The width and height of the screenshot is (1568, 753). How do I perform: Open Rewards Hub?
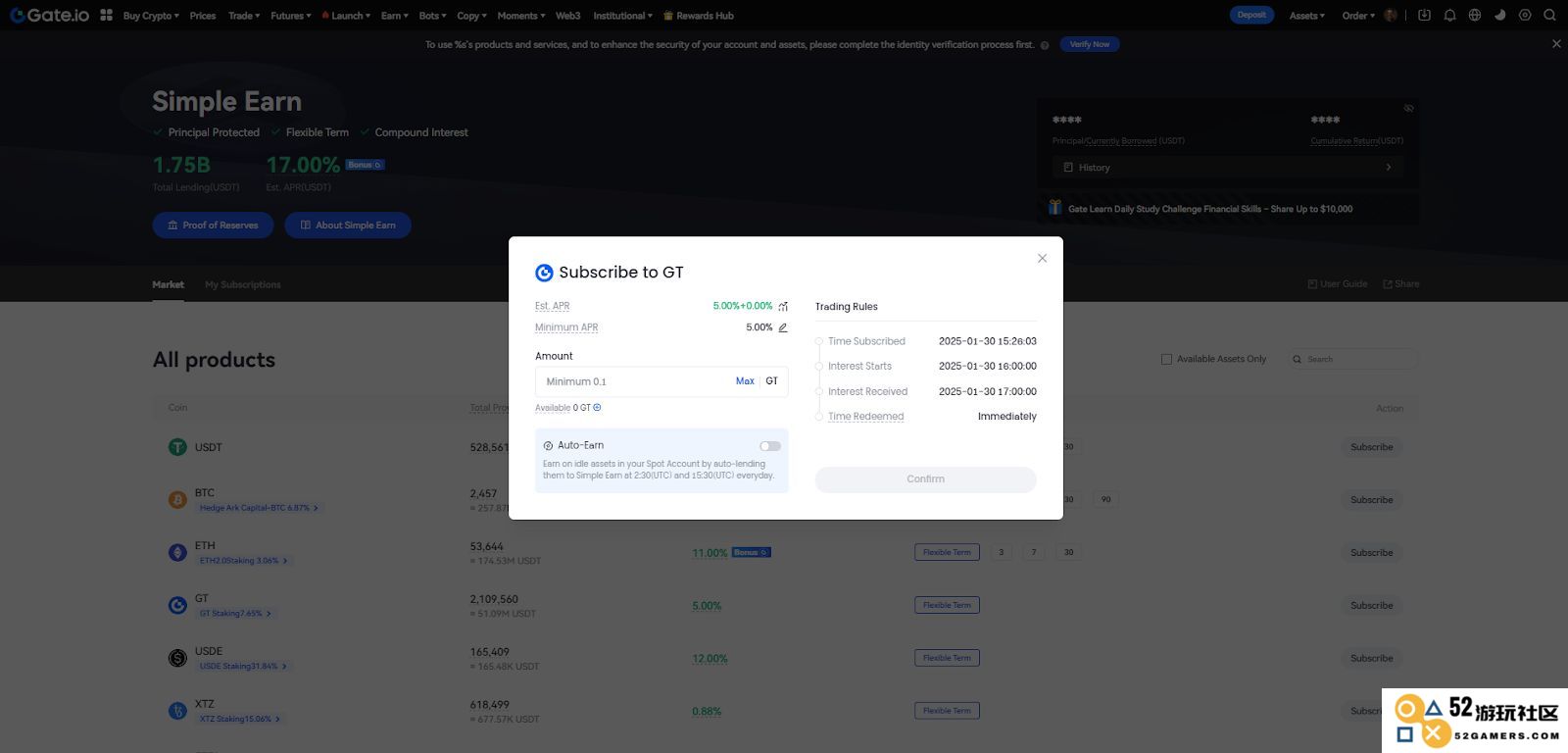click(x=699, y=16)
